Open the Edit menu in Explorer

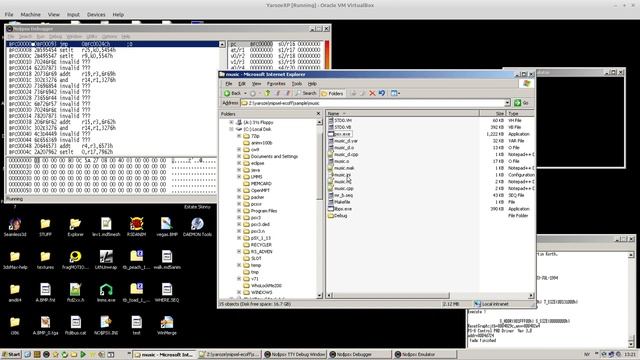pos(242,83)
